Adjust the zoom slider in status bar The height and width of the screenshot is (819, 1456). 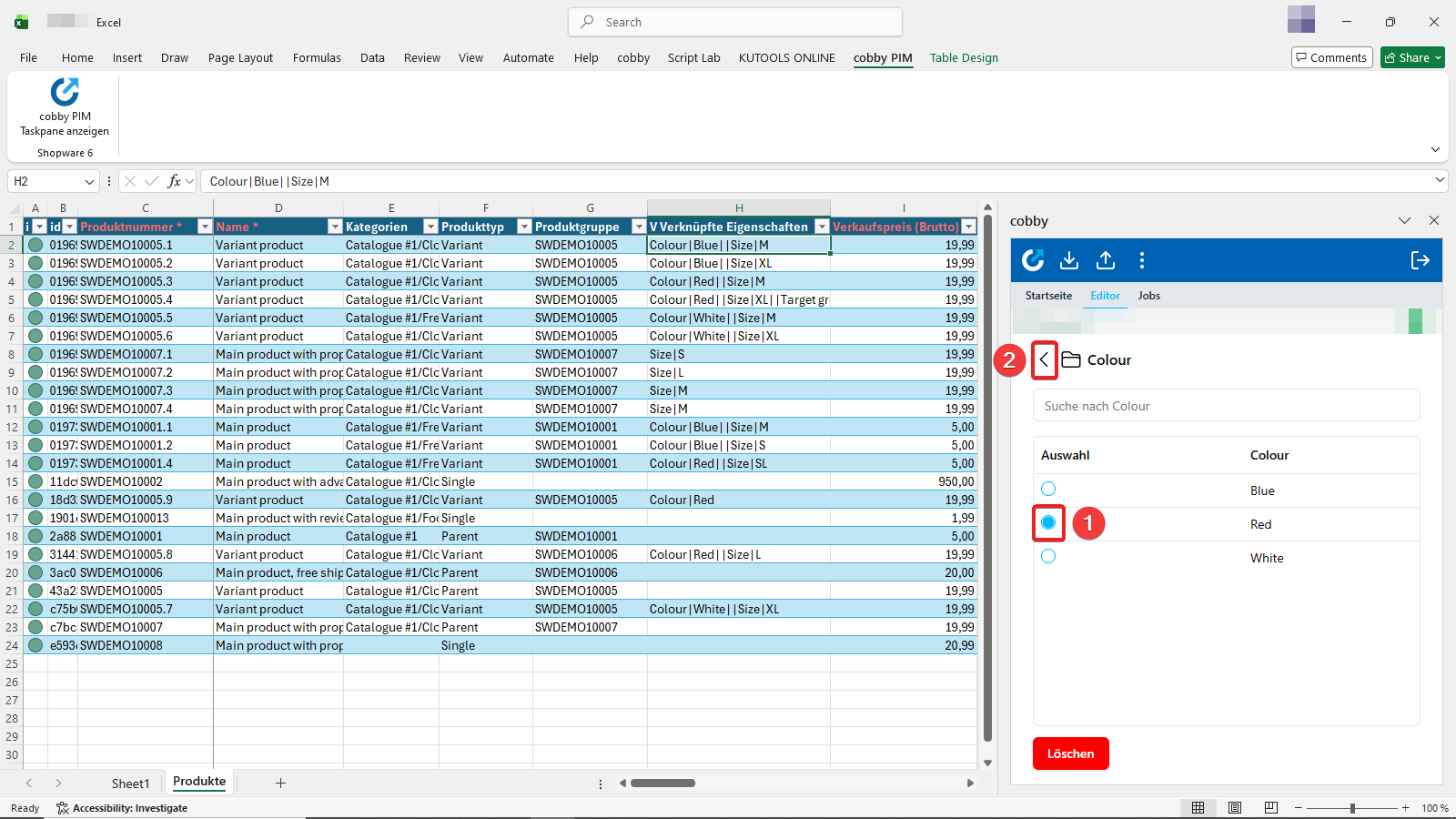point(1352,808)
